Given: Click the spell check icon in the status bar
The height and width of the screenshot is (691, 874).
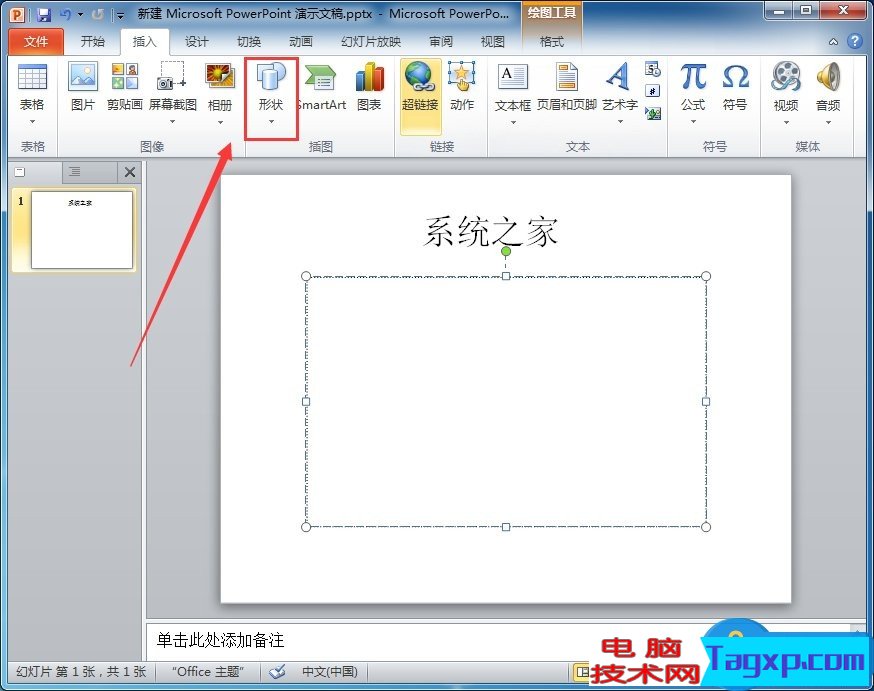Looking at the screenshot, I should coord(277,671).
